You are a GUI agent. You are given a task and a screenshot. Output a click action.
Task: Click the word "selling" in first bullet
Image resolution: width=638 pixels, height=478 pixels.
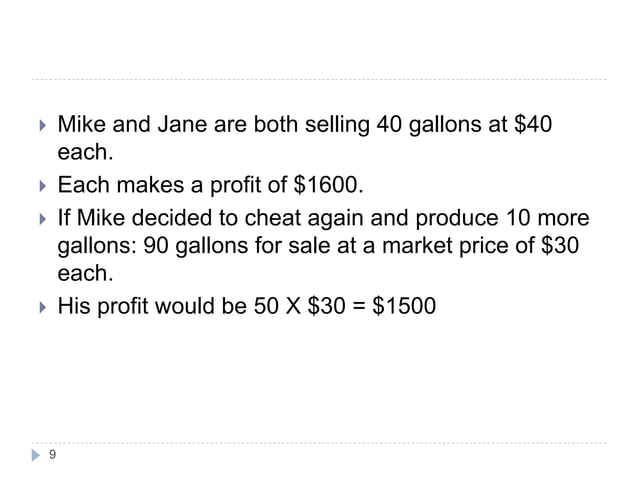click(337, 125)
